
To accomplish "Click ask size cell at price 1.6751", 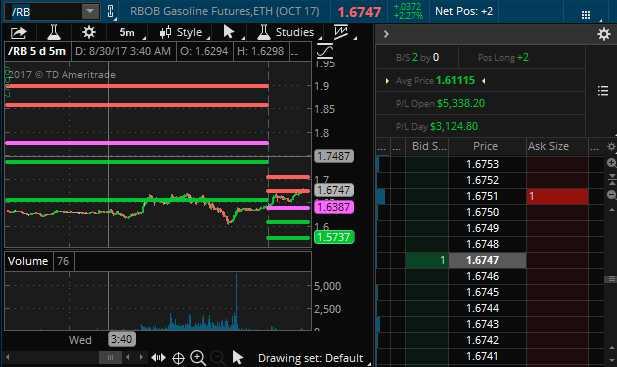I will point(558,196).
